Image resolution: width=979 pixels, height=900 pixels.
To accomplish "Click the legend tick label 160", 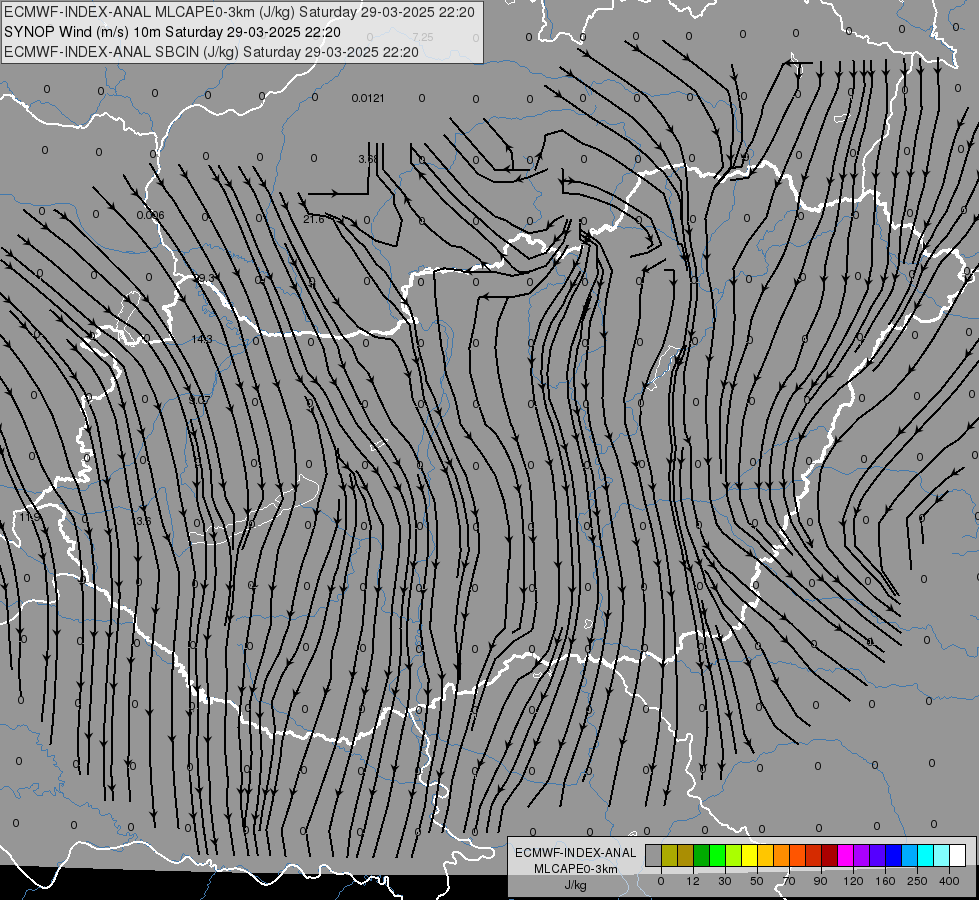I will [885, 882].
